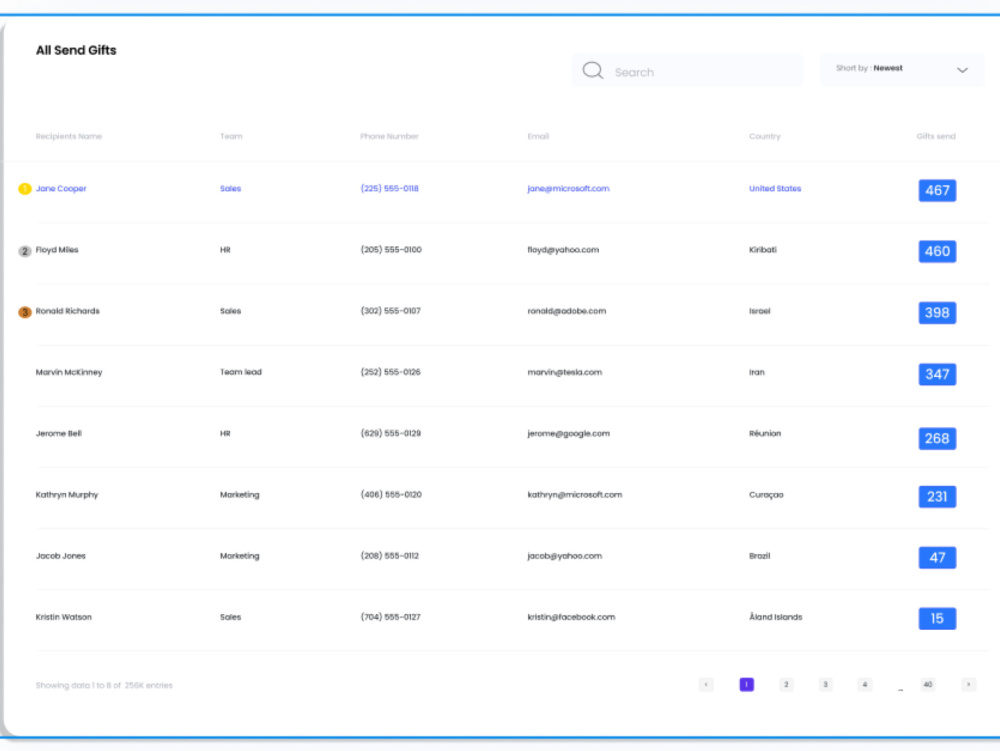1000x751 pixels.
Task: Click the Country column header
Action: coord(765,136)
